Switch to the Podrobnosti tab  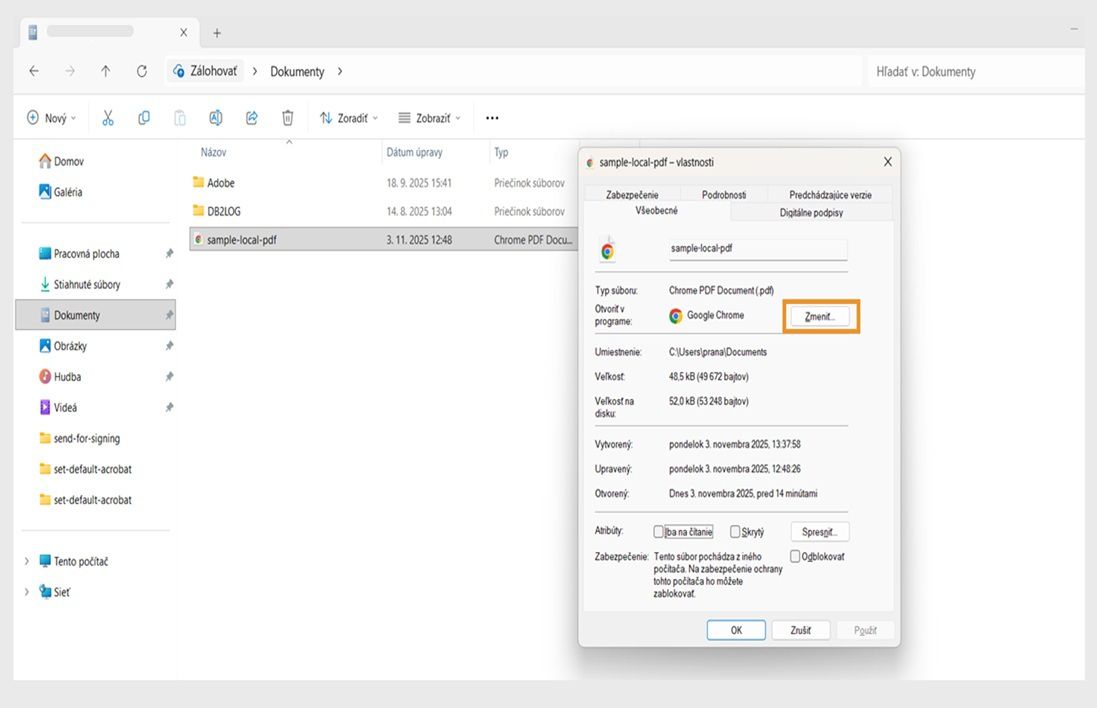coord(723,194)
